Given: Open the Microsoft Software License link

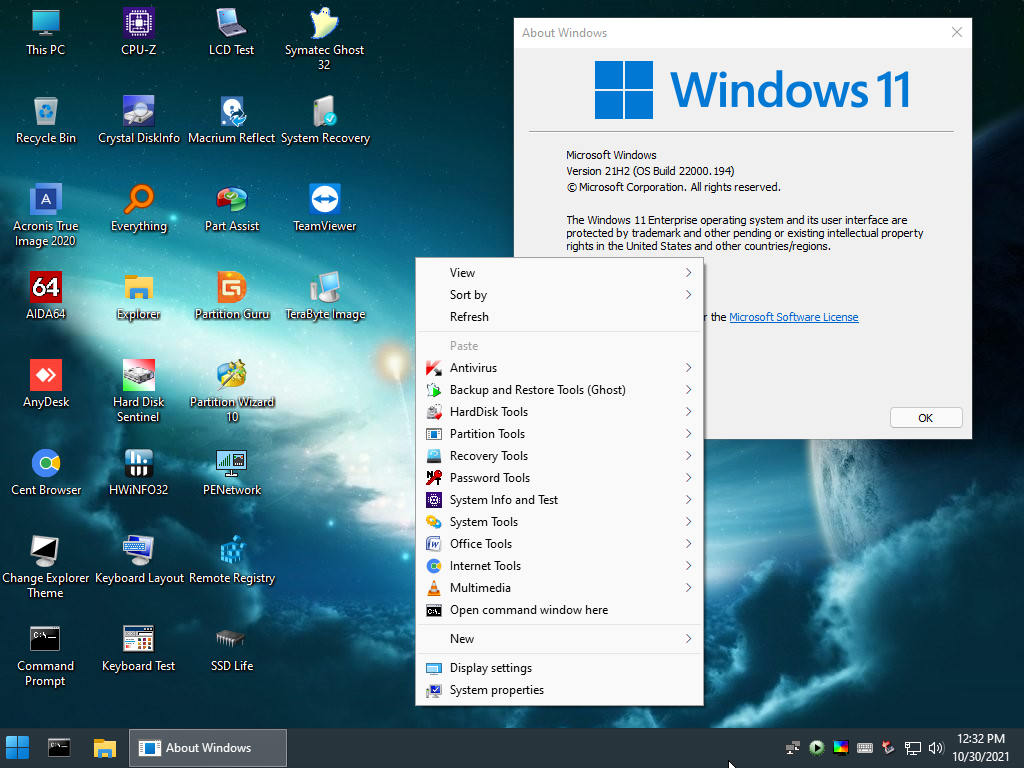Looking at the screenshot, I should (793, 317).
